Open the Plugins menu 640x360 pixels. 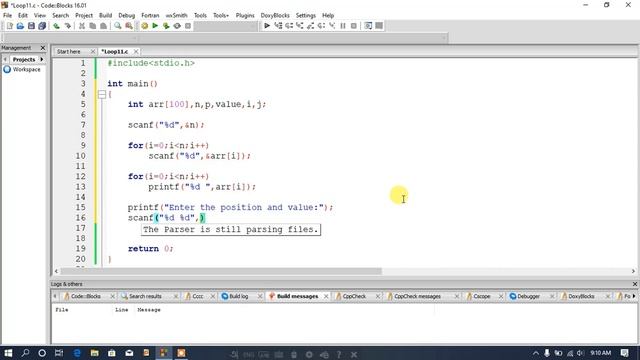point(245,15)
